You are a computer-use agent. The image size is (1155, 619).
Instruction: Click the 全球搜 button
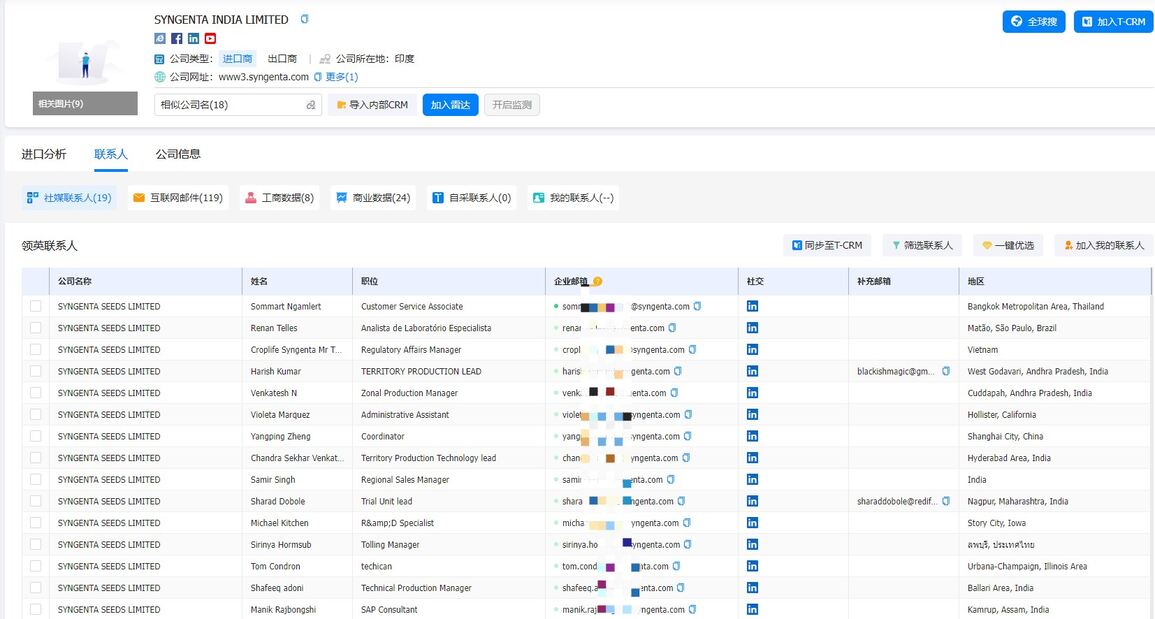[1033, 22]
